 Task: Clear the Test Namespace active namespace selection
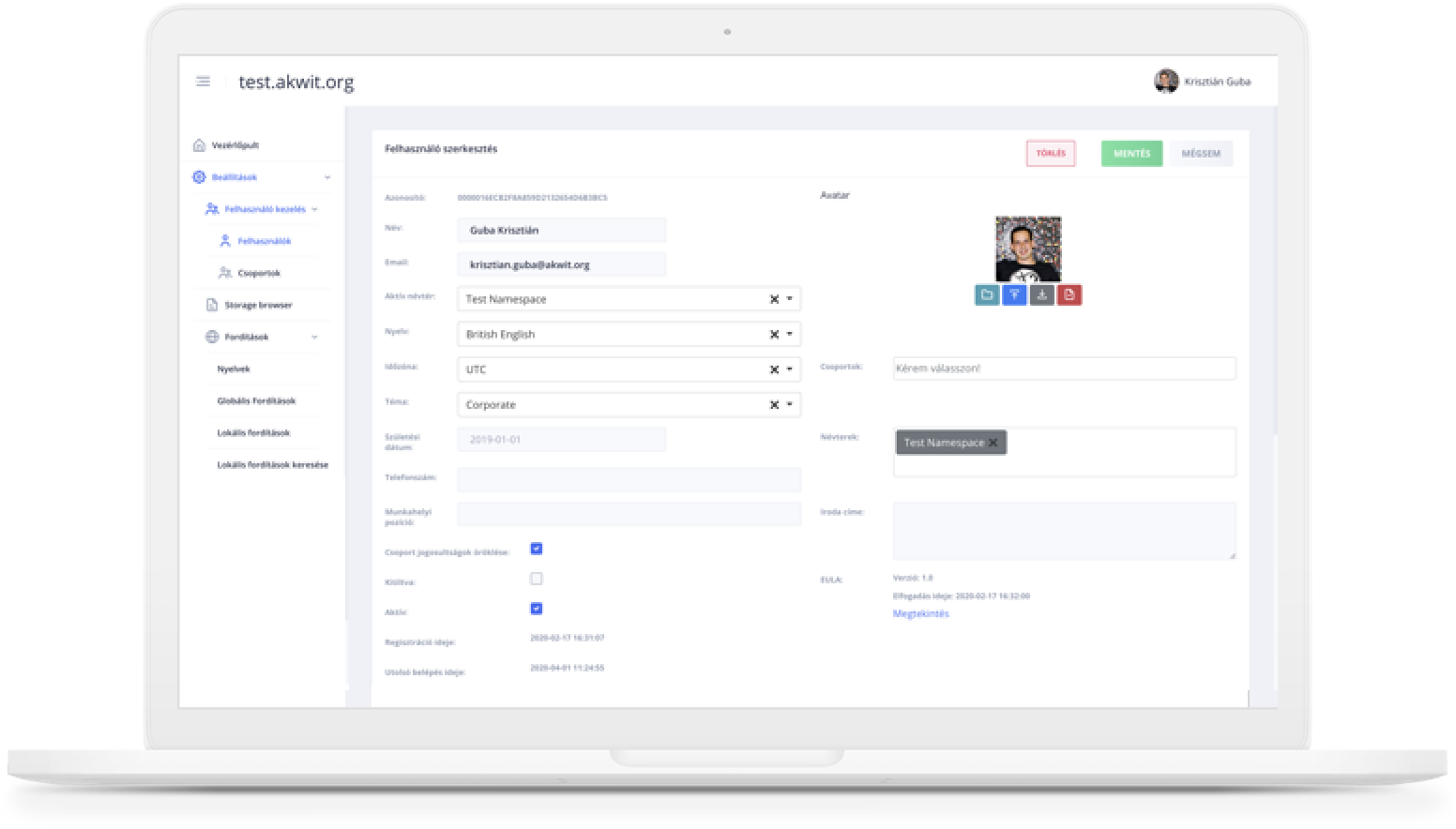click(x=774, y=299)
